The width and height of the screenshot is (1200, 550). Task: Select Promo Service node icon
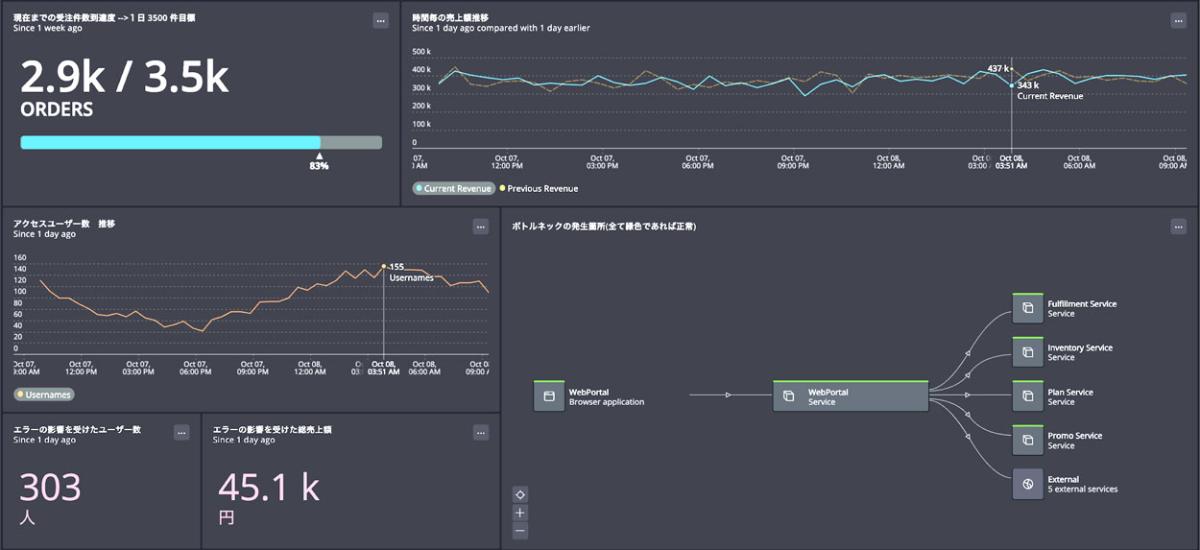1027,441
